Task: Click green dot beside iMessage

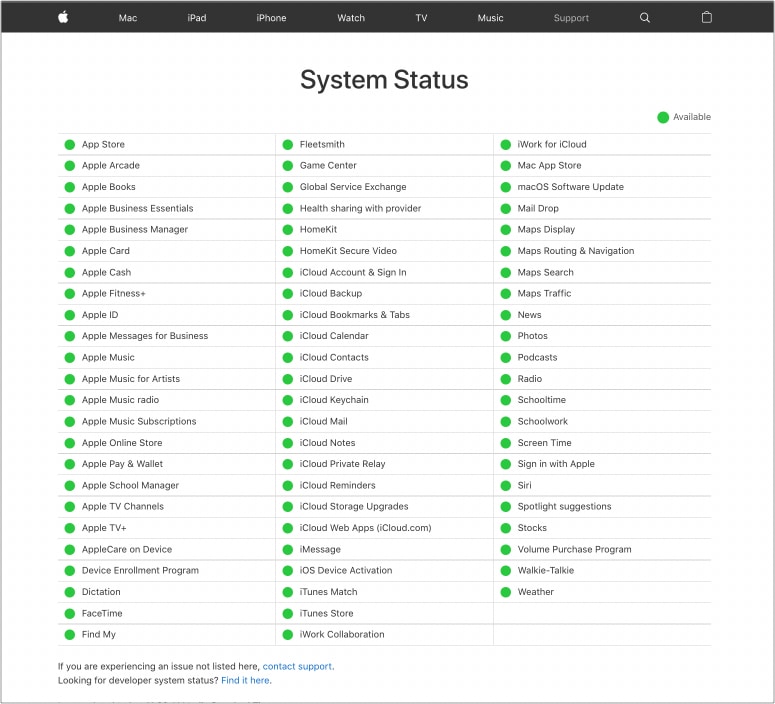Action: point(288,549)
